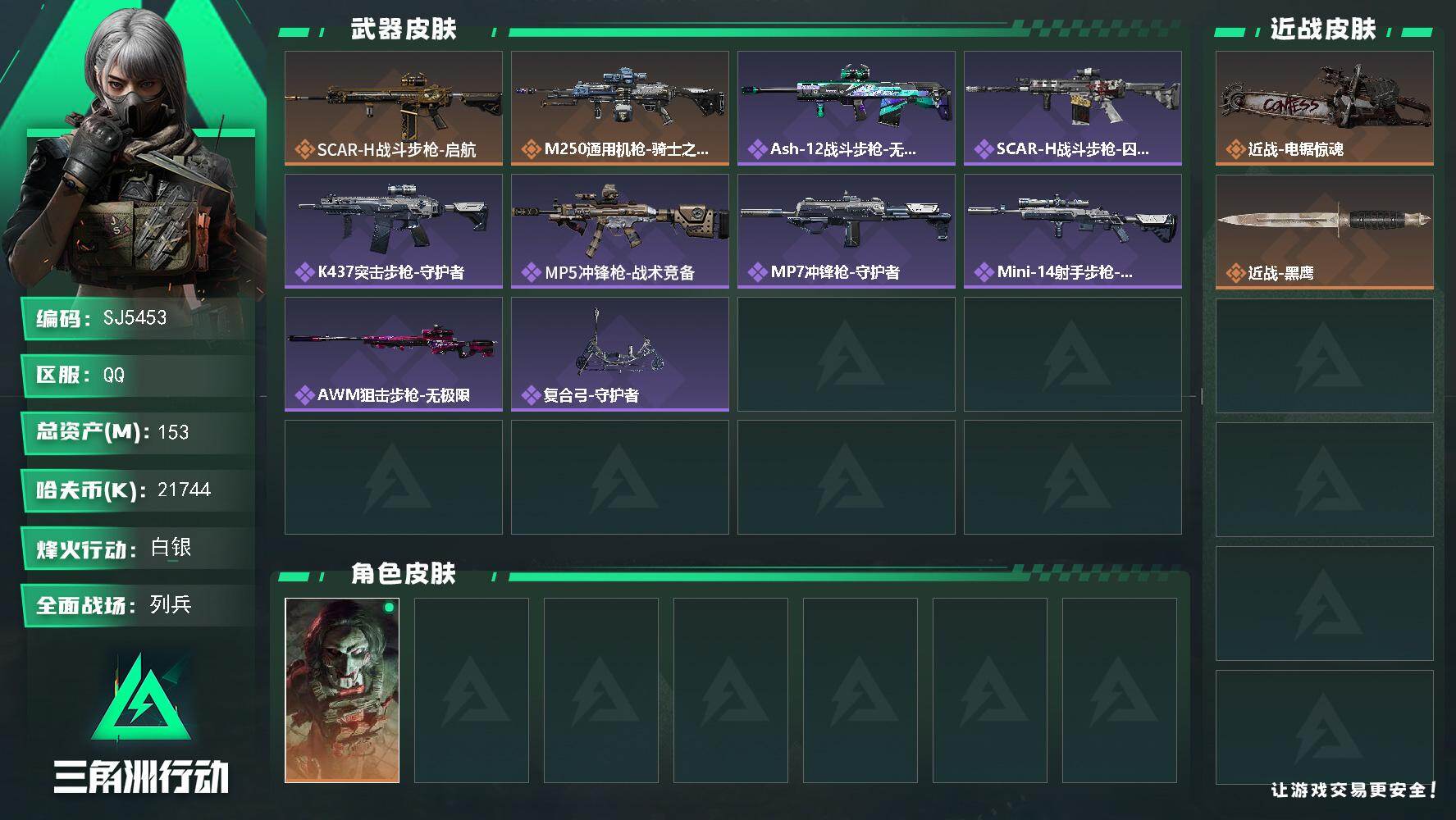Click the 编码 SJ5453 info row
The image size is (1456, 820).
click(138, 318)
